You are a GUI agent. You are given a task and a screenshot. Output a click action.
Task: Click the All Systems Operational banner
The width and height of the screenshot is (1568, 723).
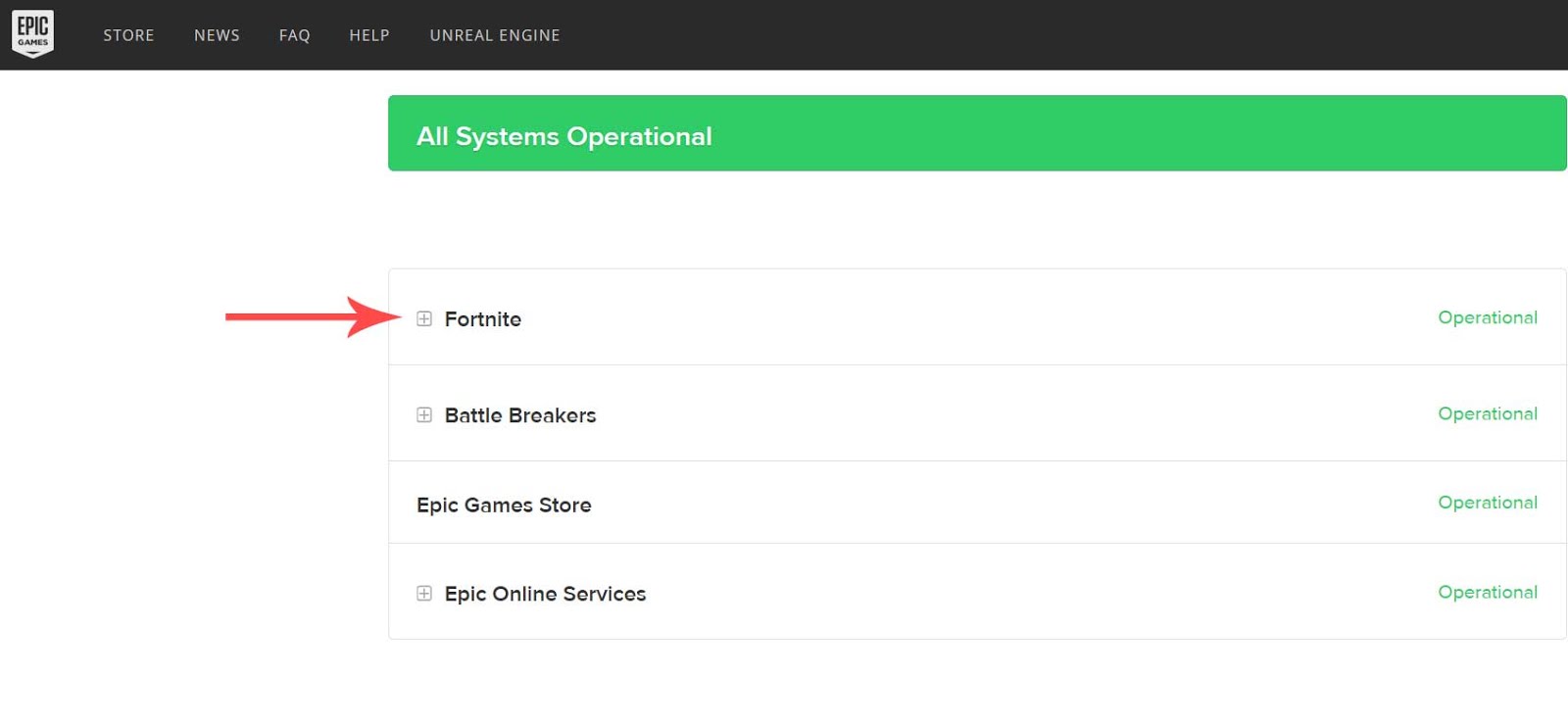pyautogui.click(x=977, y=133)
